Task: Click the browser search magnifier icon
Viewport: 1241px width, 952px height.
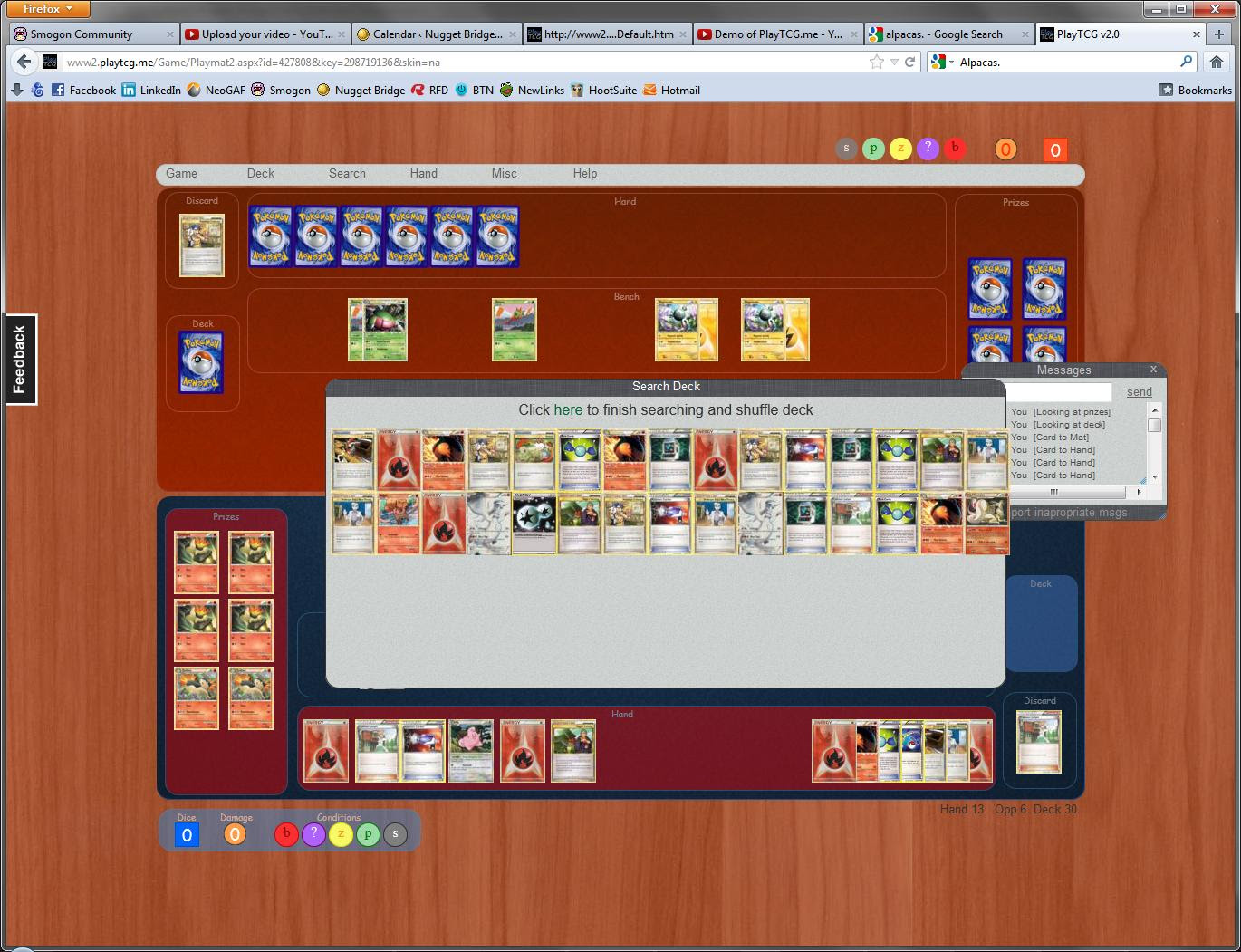Action: (x=1186, y=62)
